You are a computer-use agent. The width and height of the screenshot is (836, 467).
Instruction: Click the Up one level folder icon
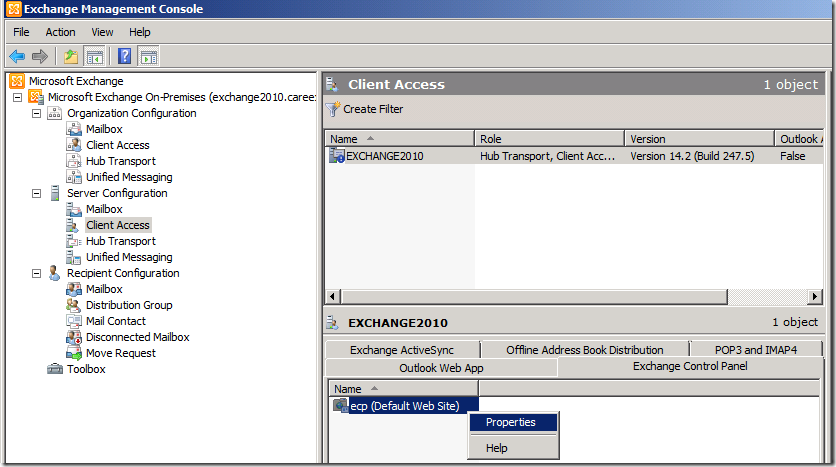(71, 56)
